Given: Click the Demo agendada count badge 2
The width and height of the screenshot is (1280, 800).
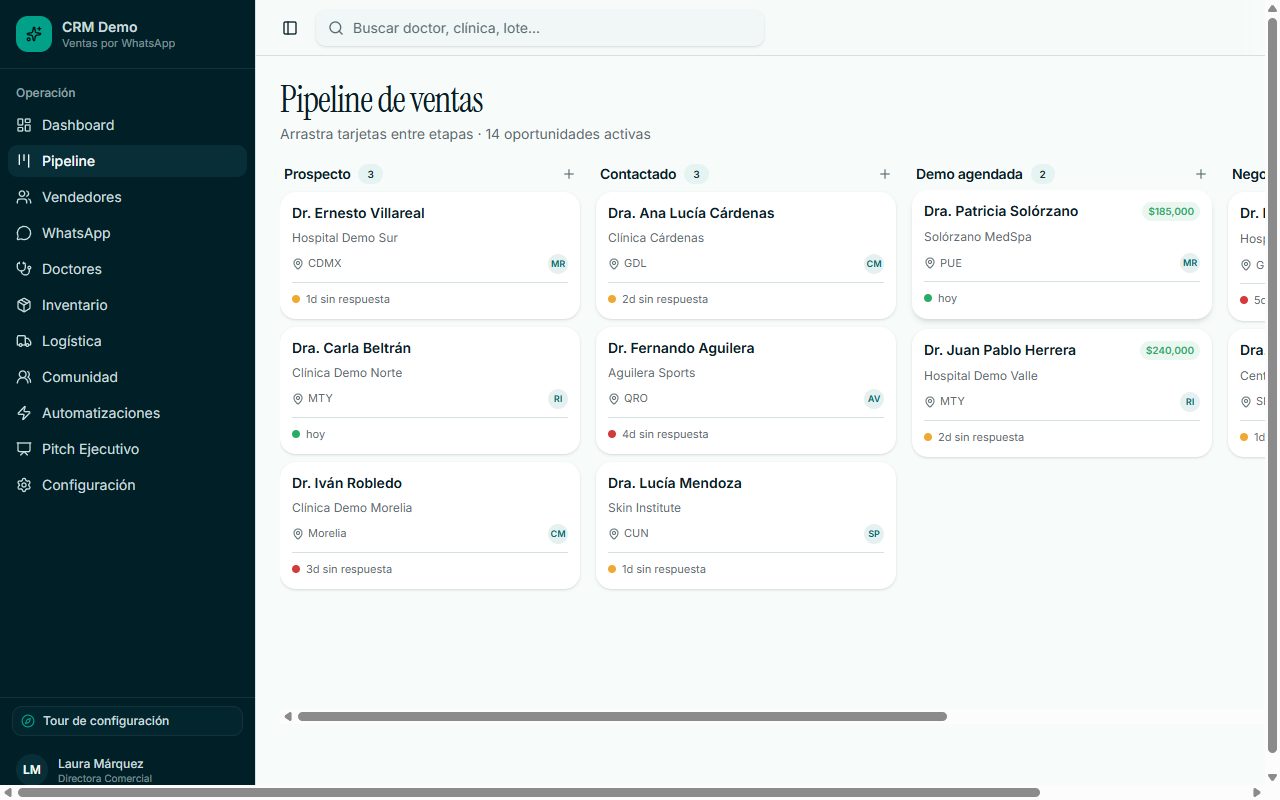Looking at the screenshot, I should (x=1042, y=174).
